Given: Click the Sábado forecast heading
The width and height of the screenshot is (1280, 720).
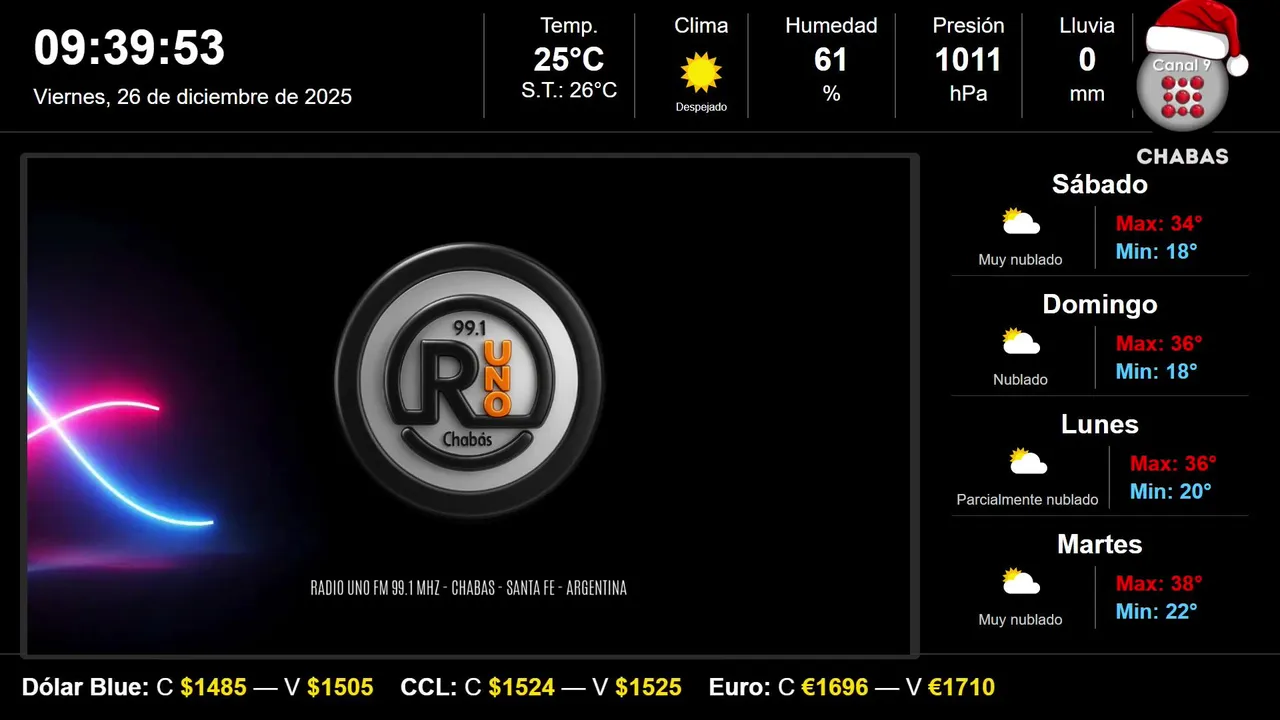Looking at the screenshot, I should [1100, 184].
